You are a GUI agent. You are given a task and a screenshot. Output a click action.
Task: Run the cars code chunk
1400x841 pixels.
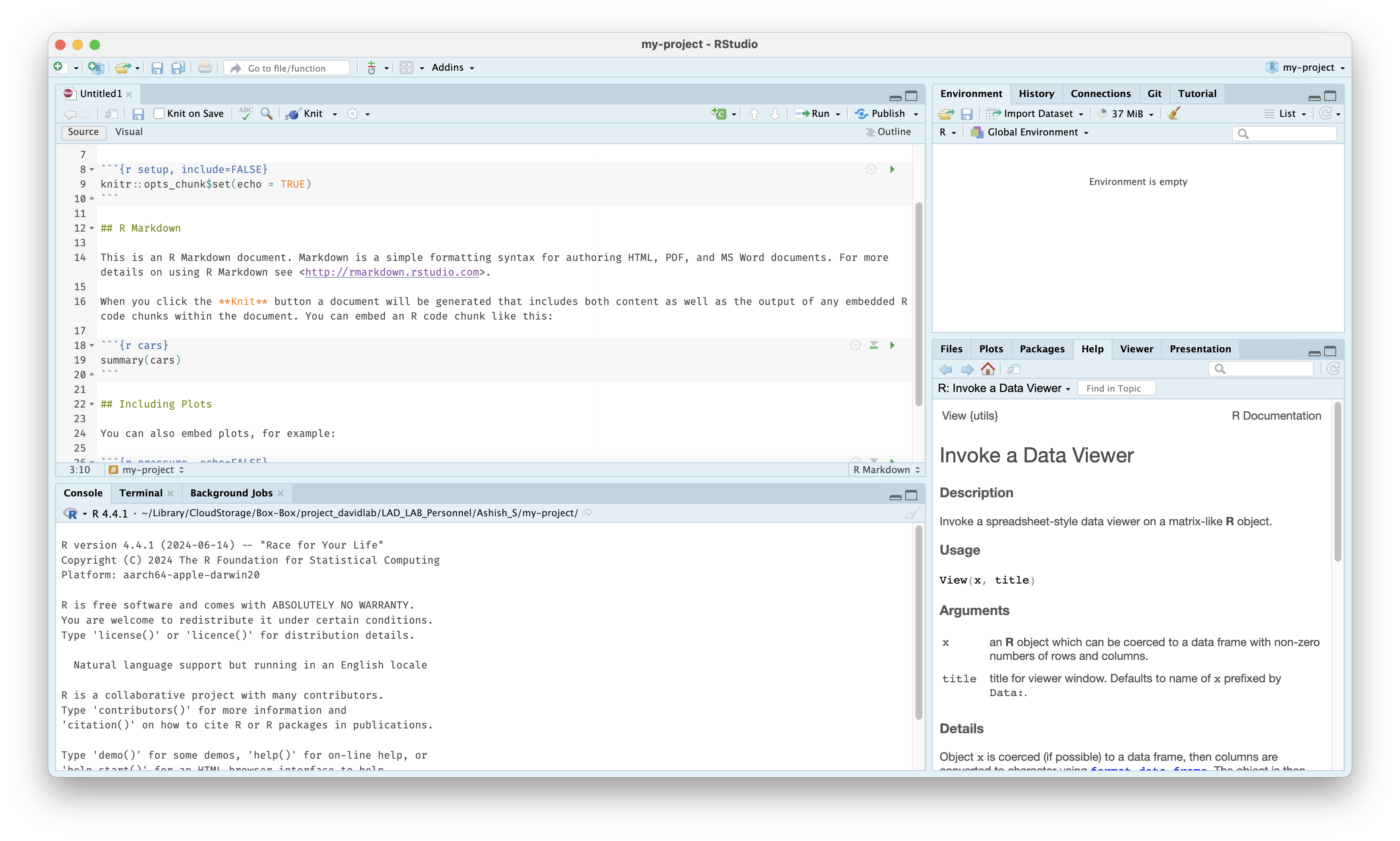[892, 345]
